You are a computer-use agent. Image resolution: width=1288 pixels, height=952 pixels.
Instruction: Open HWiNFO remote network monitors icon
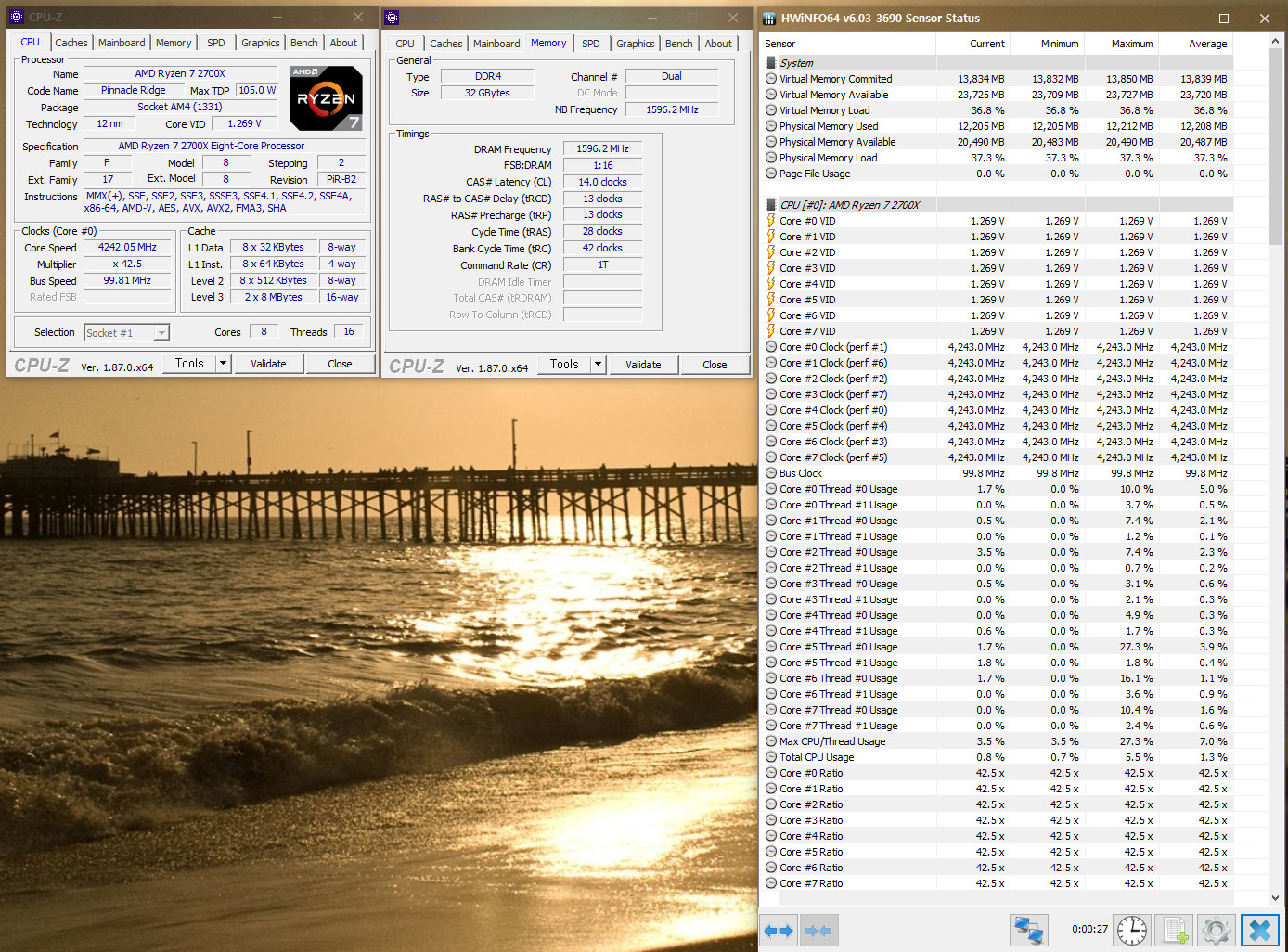coord(1029,930)
